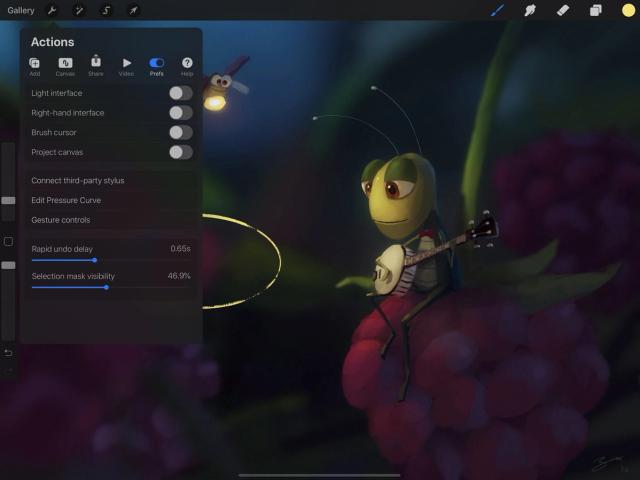
Task: Open the Actions wrench icon
Action: 52,10
